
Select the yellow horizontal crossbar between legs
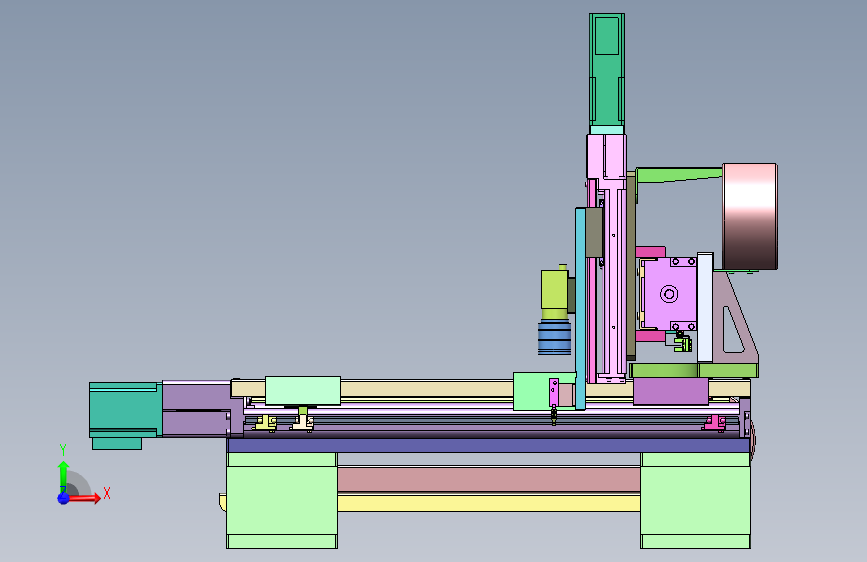(489, 503)
